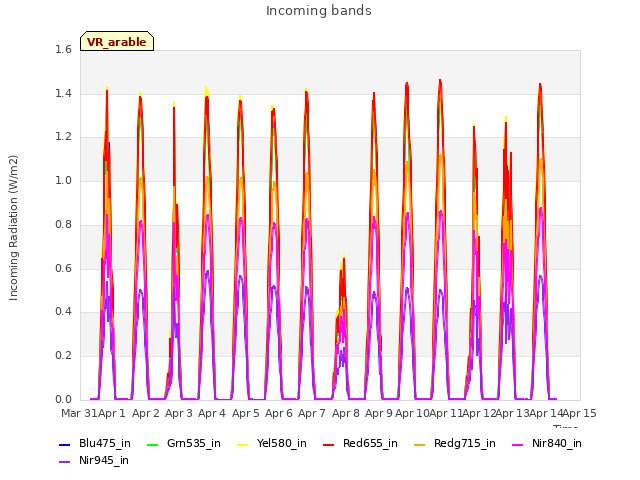Click the green Grn535_in legend swatch
Viewport: 640px width, 480px height.
[x=153, y=444]
